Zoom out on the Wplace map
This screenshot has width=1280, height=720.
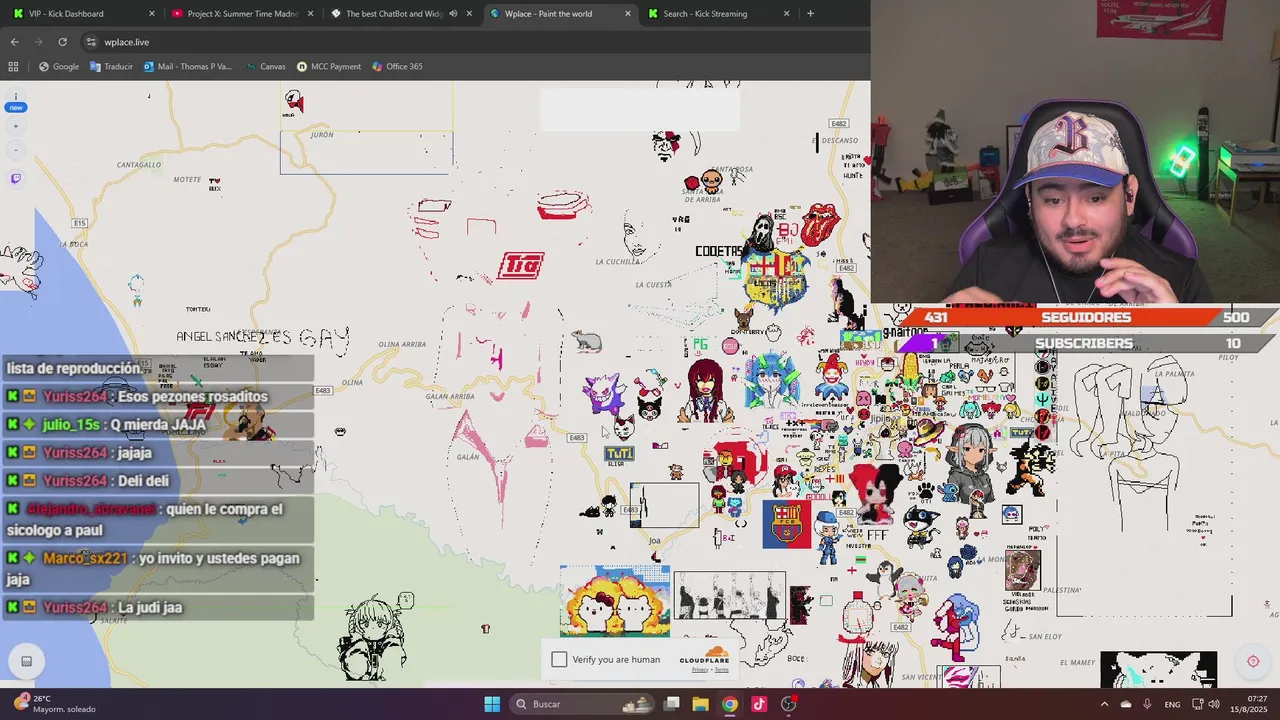[15, 150]
